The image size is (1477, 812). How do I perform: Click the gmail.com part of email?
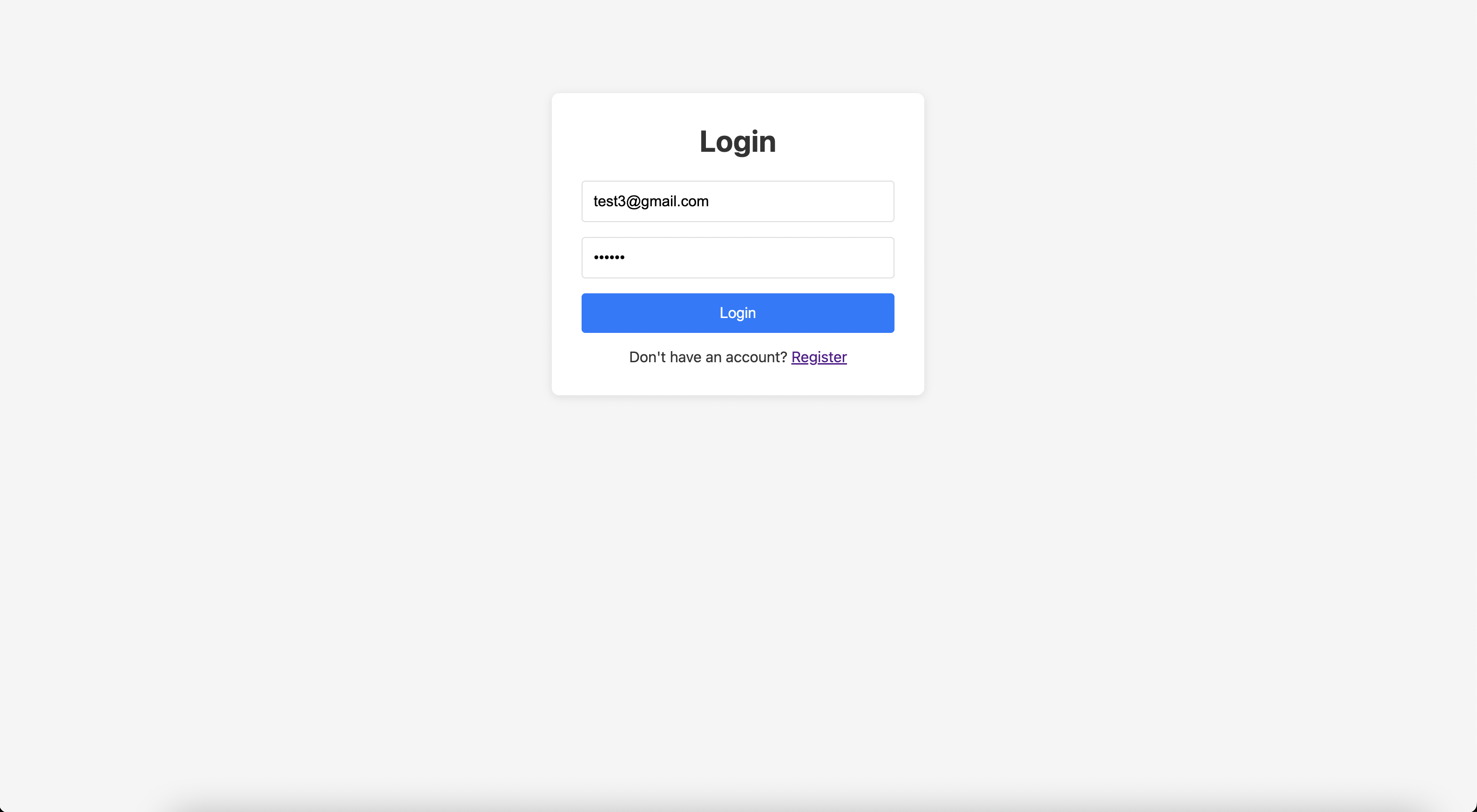click(x=675, y=201)
